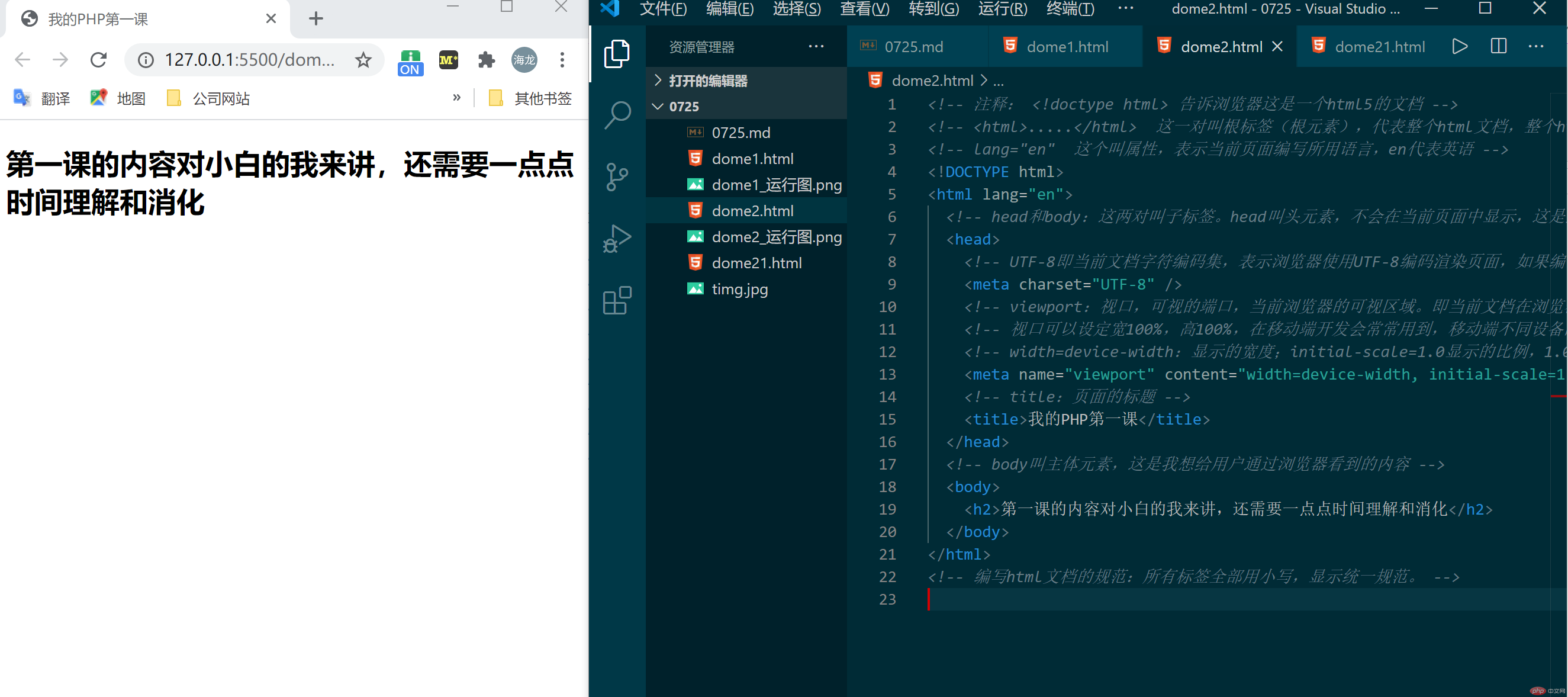Open a new Chrome tab
Screen dimensions: 1568x697
pos(315,19)
